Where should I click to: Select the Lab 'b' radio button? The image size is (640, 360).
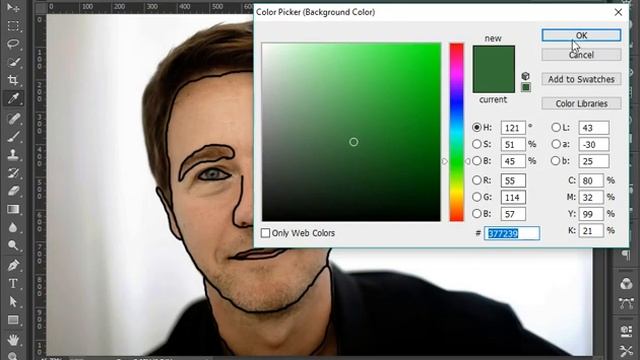click(556, 161)
